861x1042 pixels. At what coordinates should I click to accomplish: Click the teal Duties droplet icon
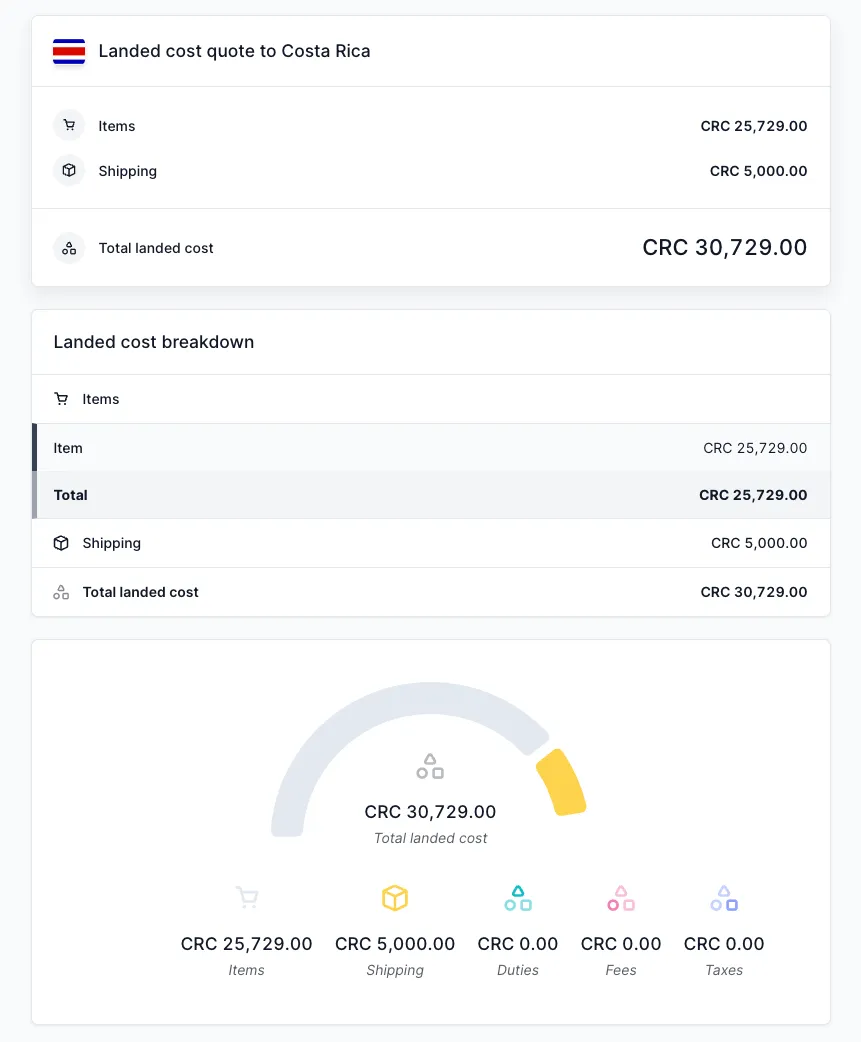tap(518, 898)
